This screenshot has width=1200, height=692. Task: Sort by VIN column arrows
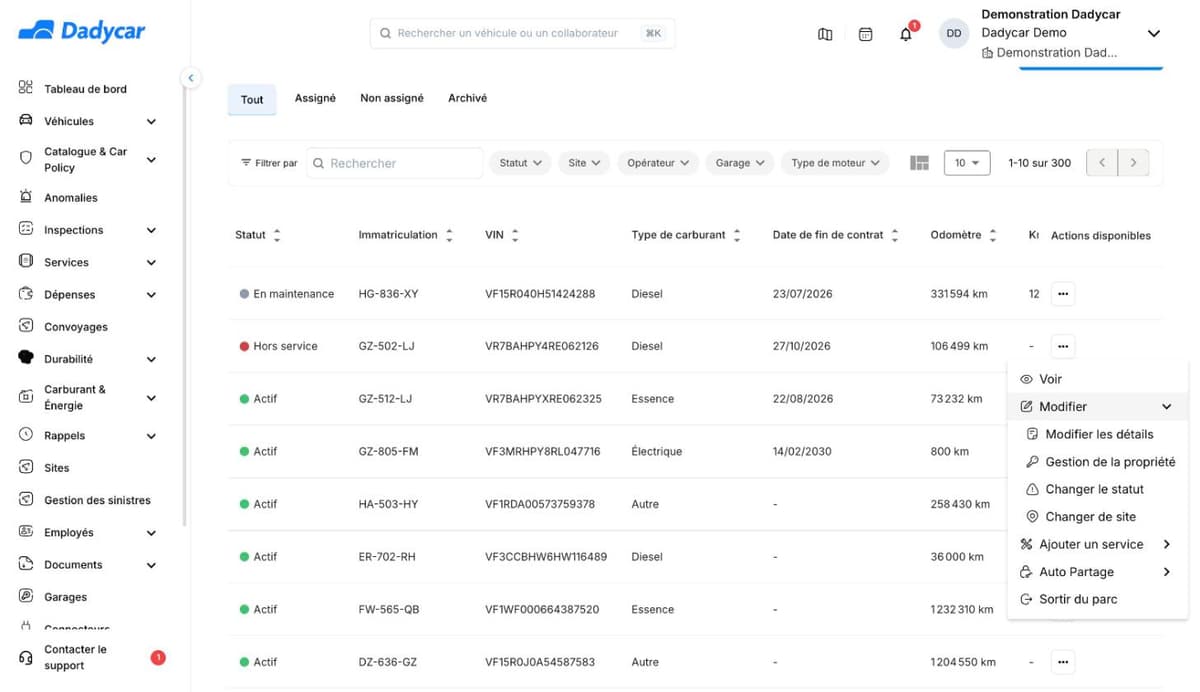click(515, 235)
